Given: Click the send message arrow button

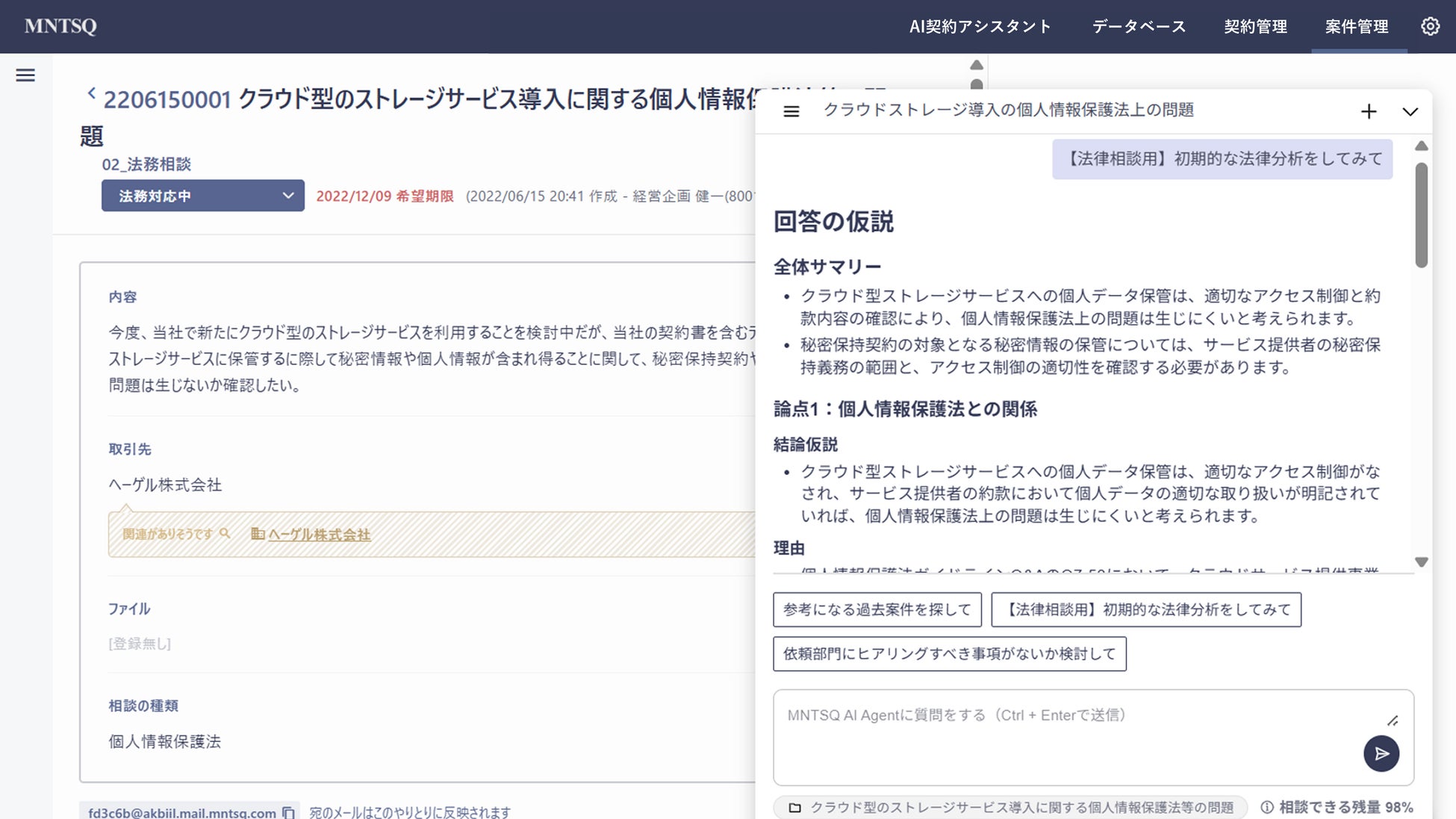Looking at the screenshot, I should [x=1381, y=753].
